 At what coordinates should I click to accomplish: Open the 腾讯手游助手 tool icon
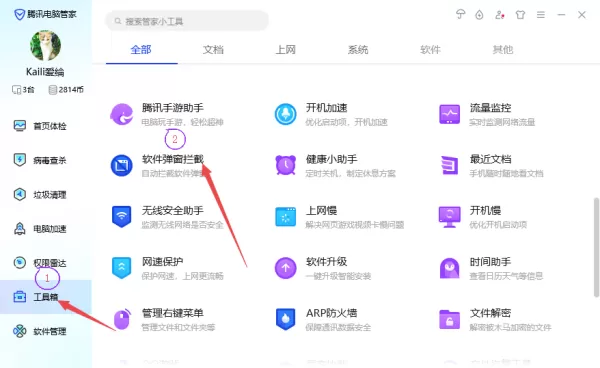[x=122, y=114]
